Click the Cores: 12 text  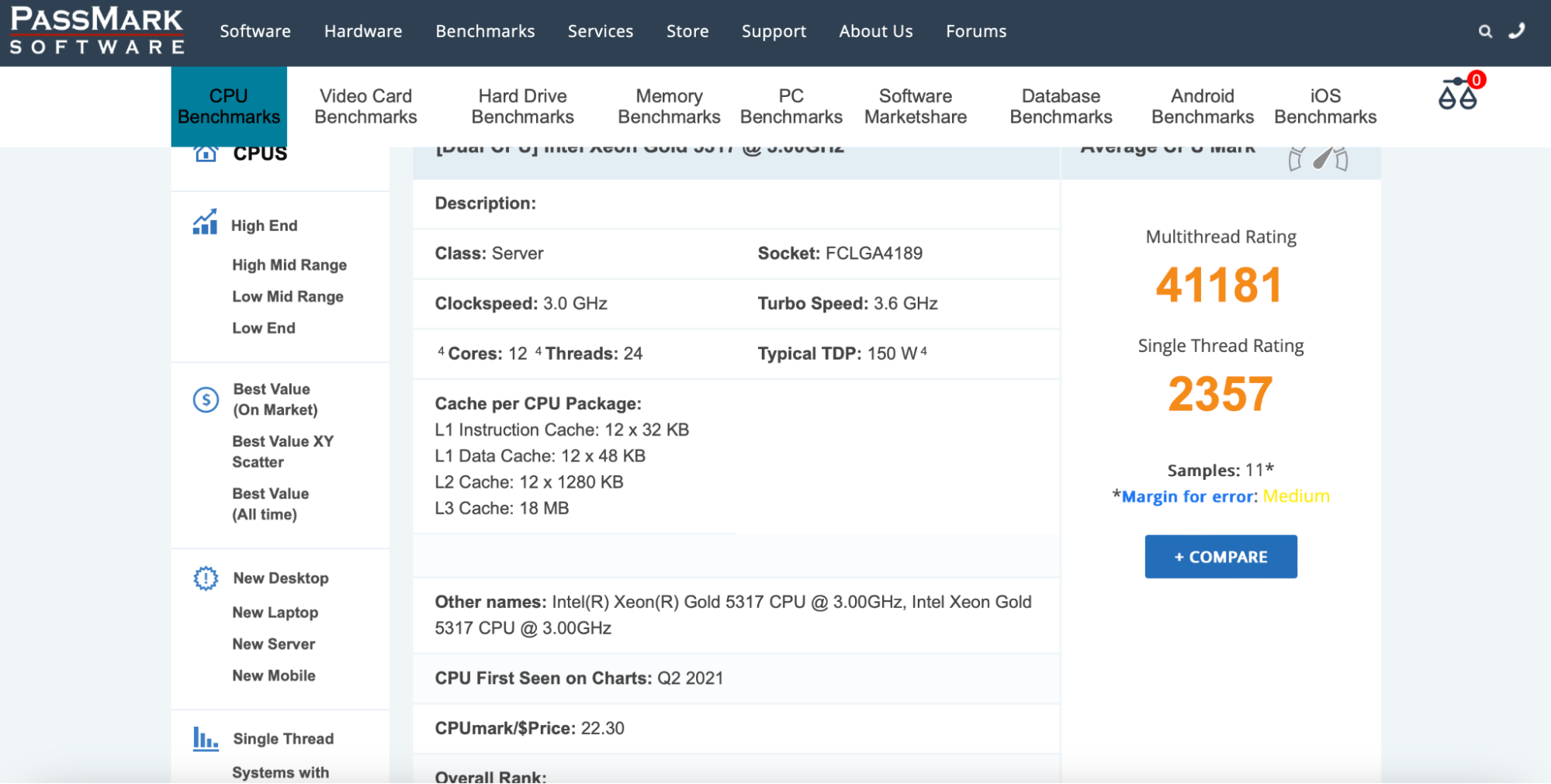point(487,354)
